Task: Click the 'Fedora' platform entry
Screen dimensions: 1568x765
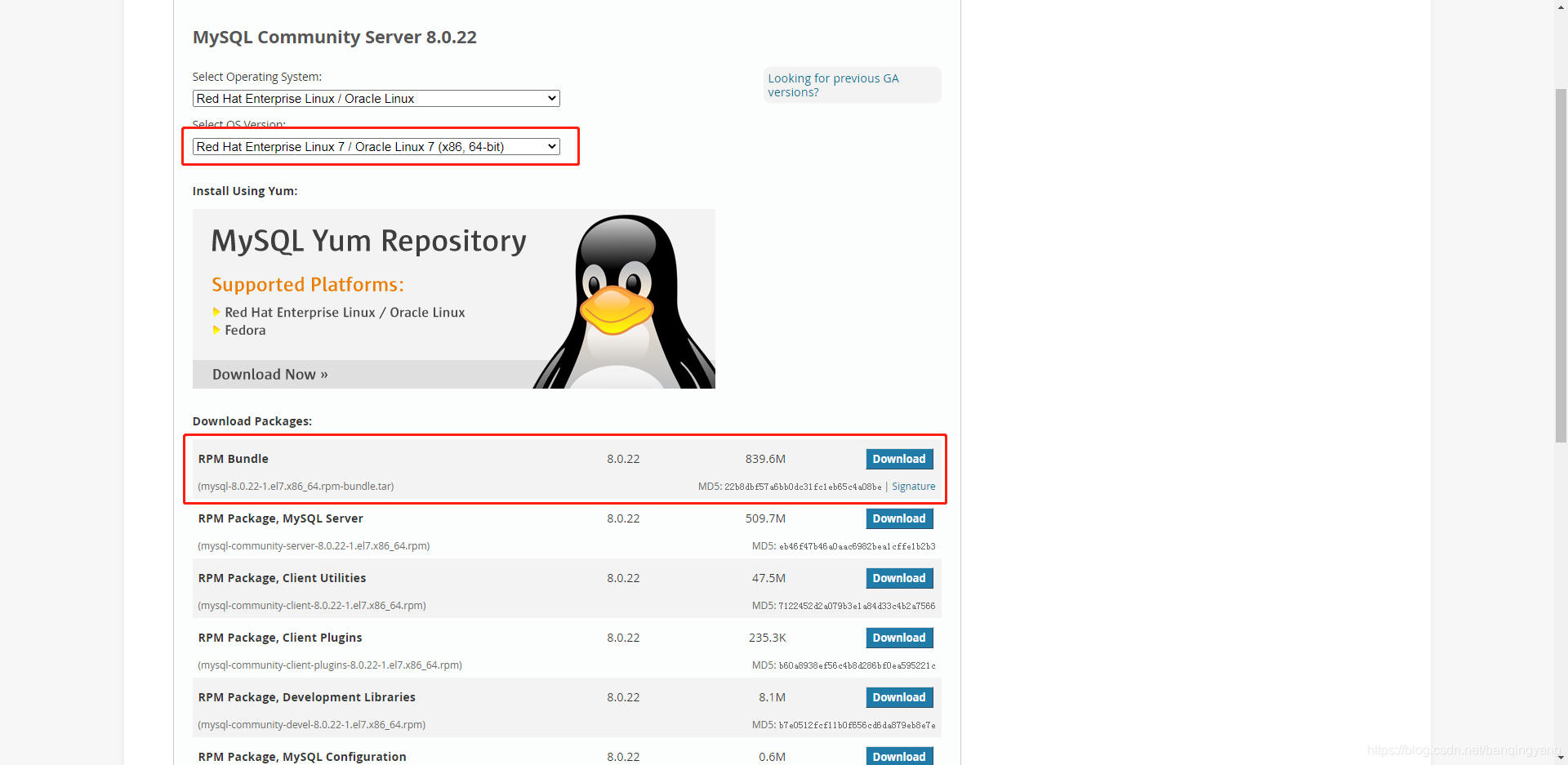Action: 245,331
